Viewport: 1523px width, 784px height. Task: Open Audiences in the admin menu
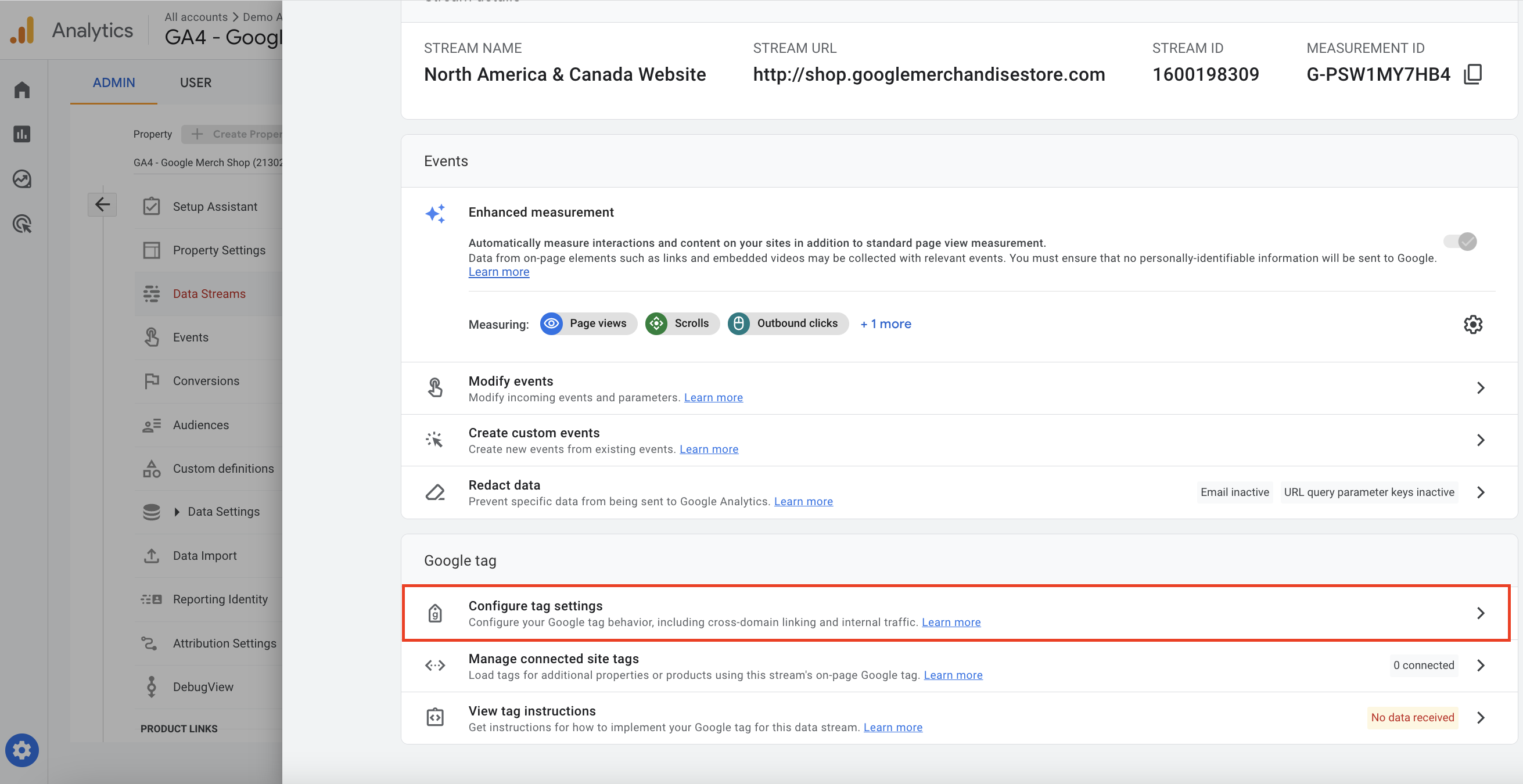tap(209, 425)
